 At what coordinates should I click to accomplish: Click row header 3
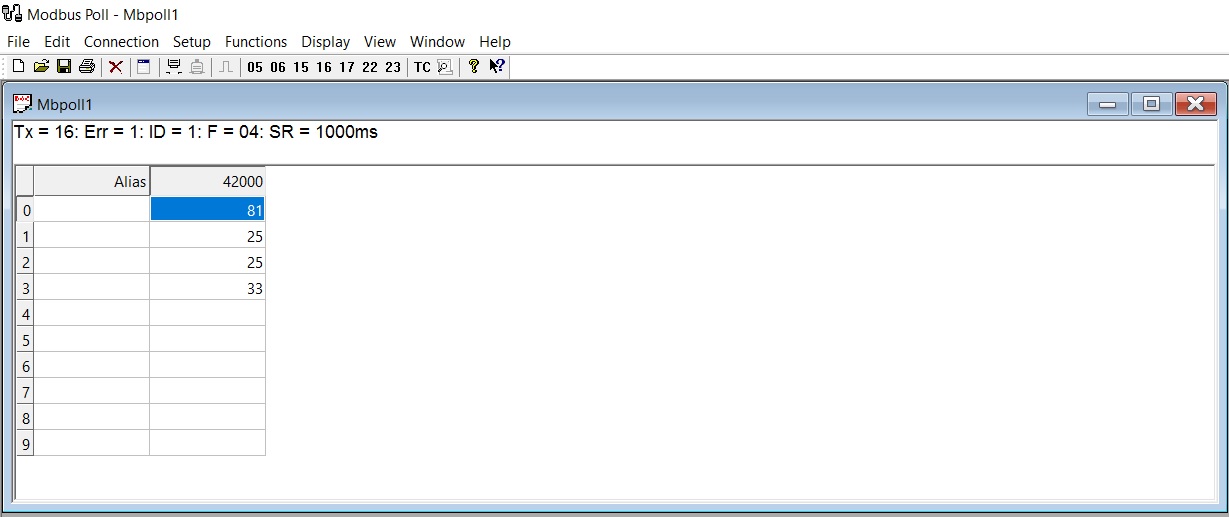click(26, 288)
